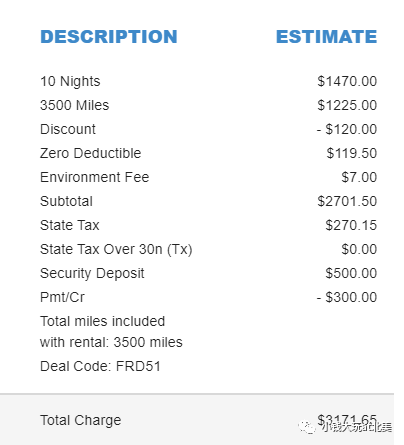Click the Discount row label
This screenshot has width=404, height=445.
point(68,129)
